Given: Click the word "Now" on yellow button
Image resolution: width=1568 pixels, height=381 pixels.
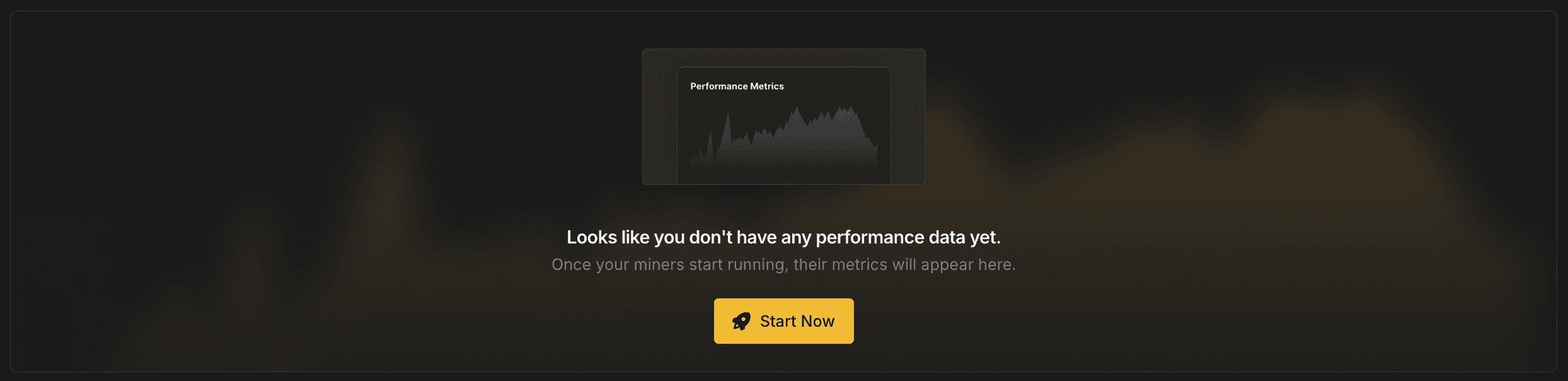Looking at the screenshot, I should click(x=818, y=321).
